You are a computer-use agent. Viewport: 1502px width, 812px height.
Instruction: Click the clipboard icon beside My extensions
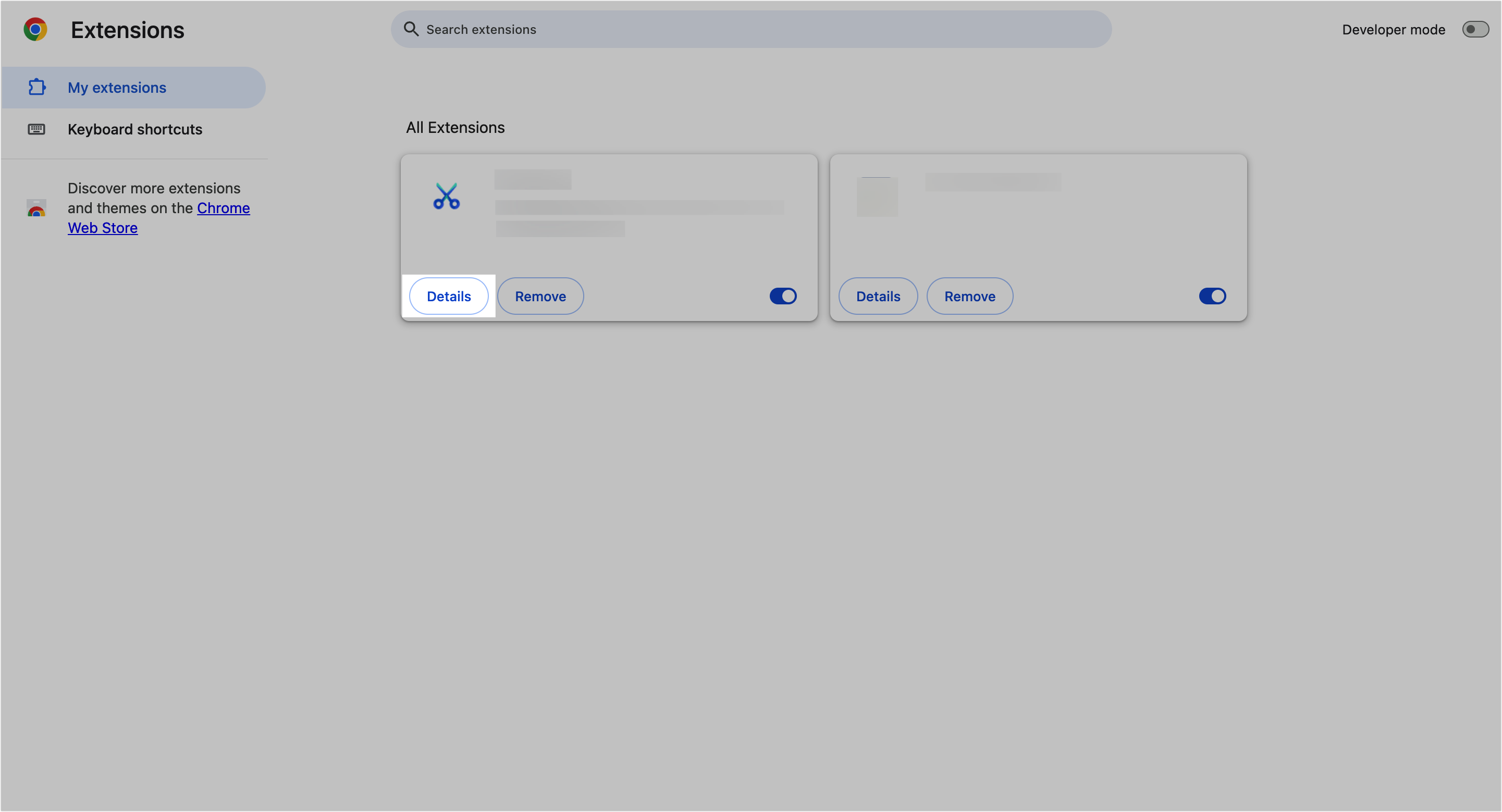coord(36,87)
